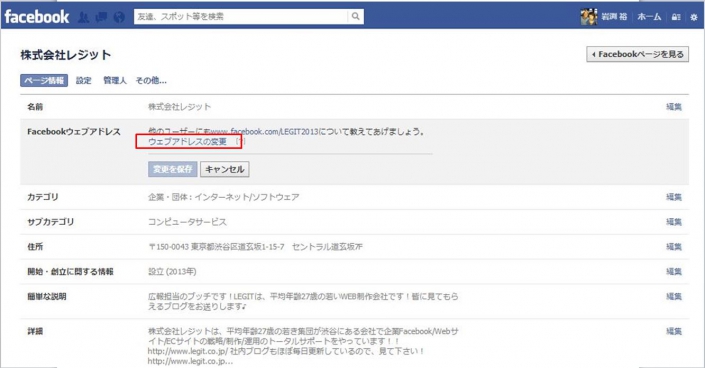Image resolution: width=705 pixels, height=368 pixels.
Task: Click the page title 株式会社レジット
Action: click(x=66, y=54)
